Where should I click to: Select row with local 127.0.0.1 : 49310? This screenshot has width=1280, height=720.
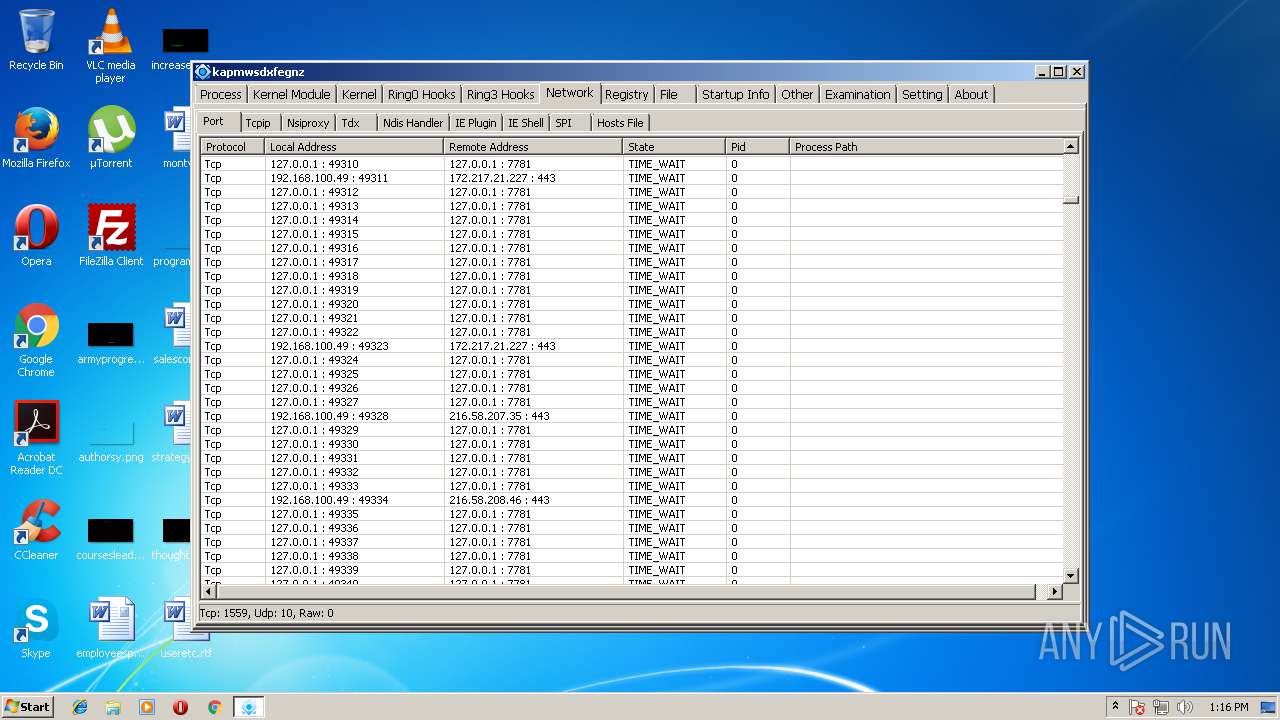click(632, 164)
